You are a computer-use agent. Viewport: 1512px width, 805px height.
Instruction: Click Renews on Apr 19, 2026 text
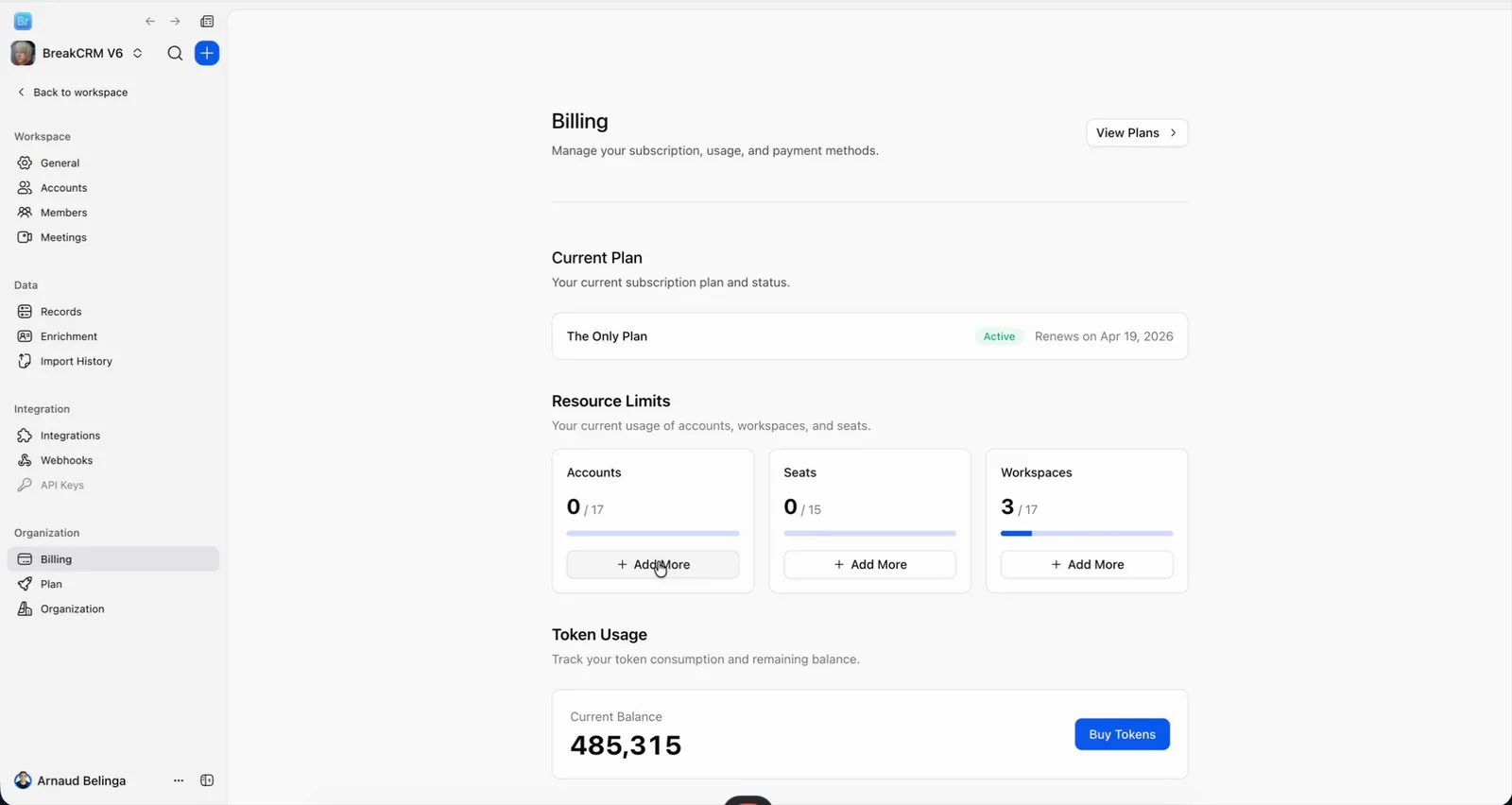[x=1104, y=336]
